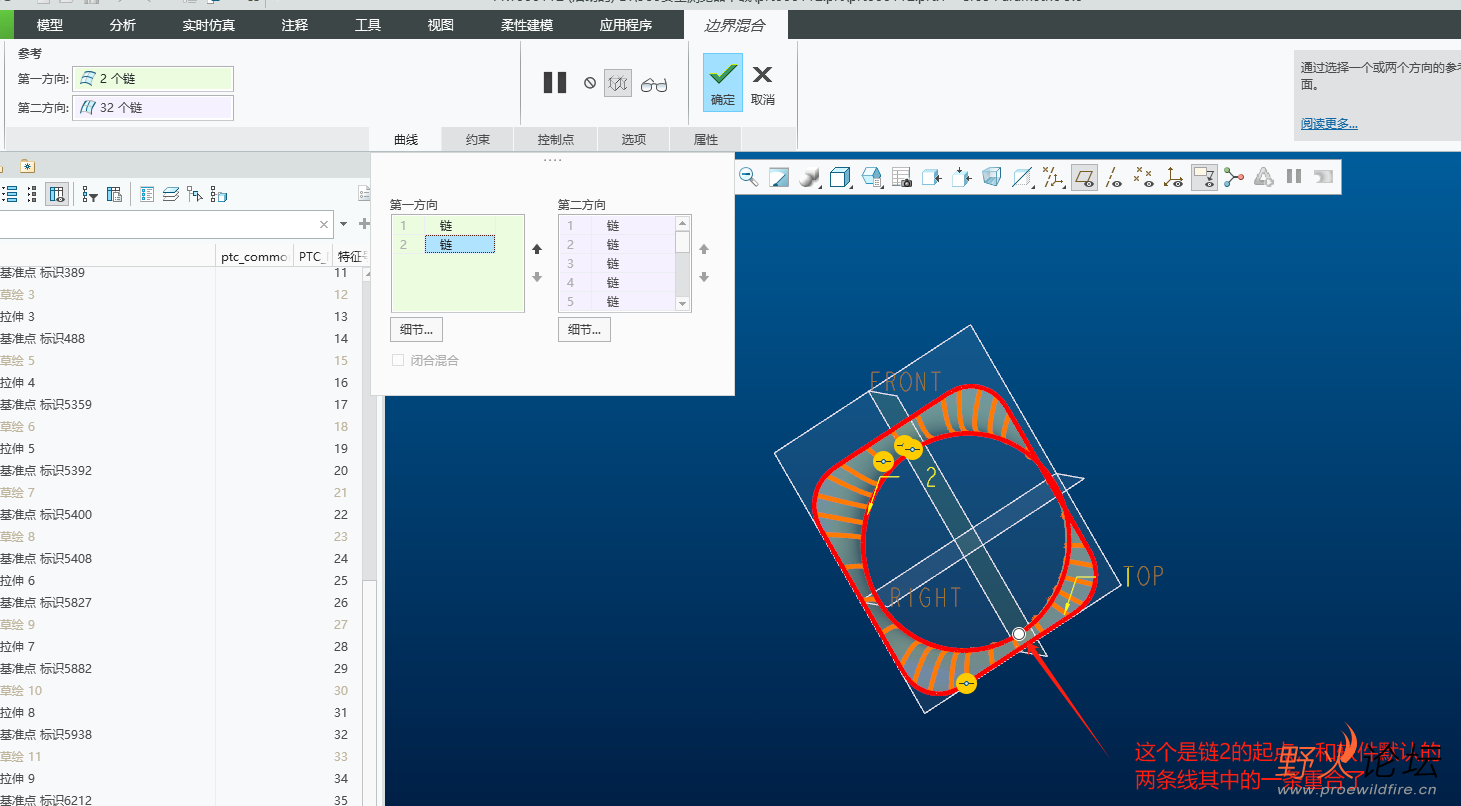Screen dimensions: 1461x806
Task: Open the 阅读更多 help link
Action: 1329,124
